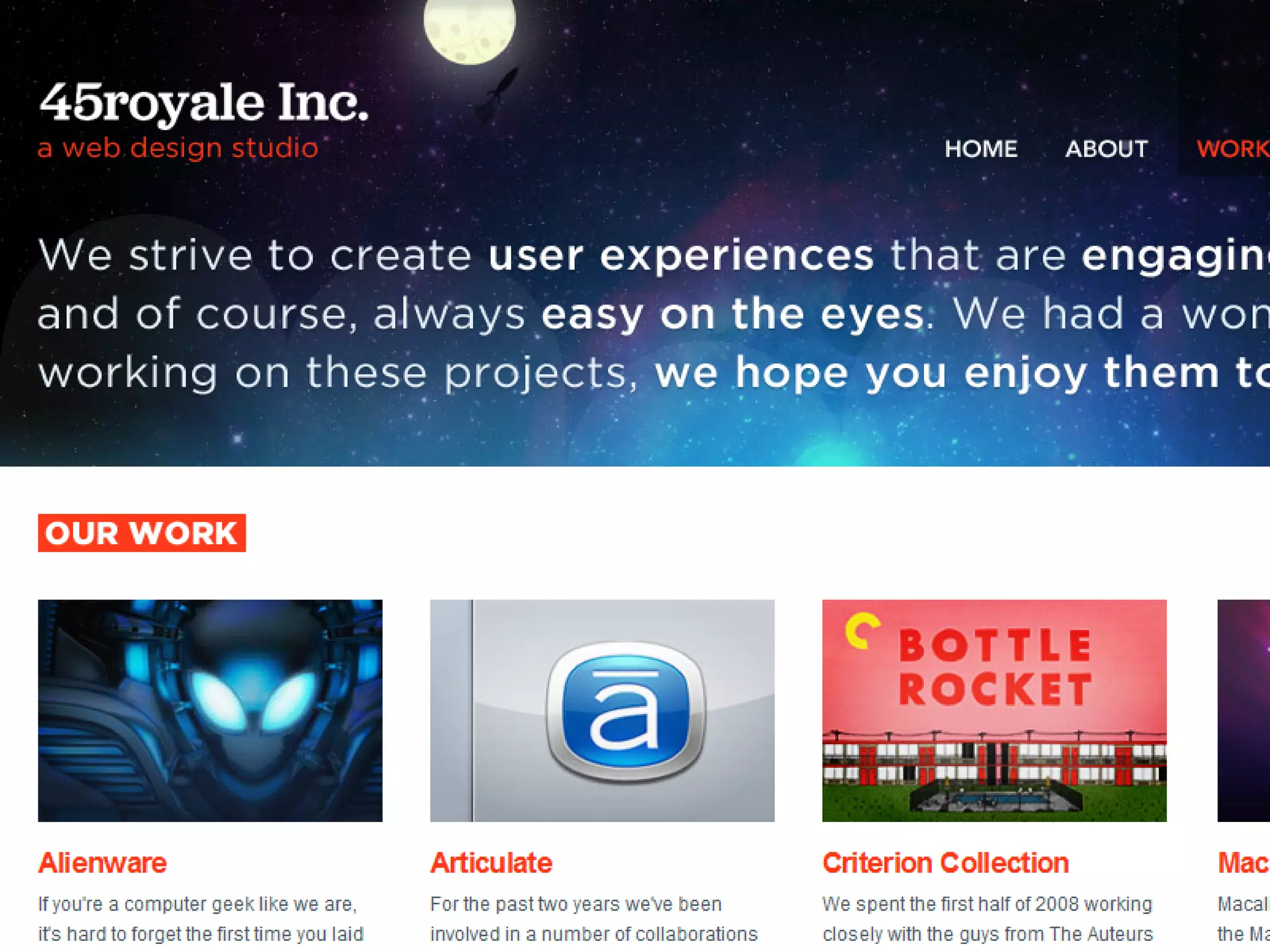Click the 45royale Inc. logo
Viewport: 1270px width, 952px height.
(203, 102)
